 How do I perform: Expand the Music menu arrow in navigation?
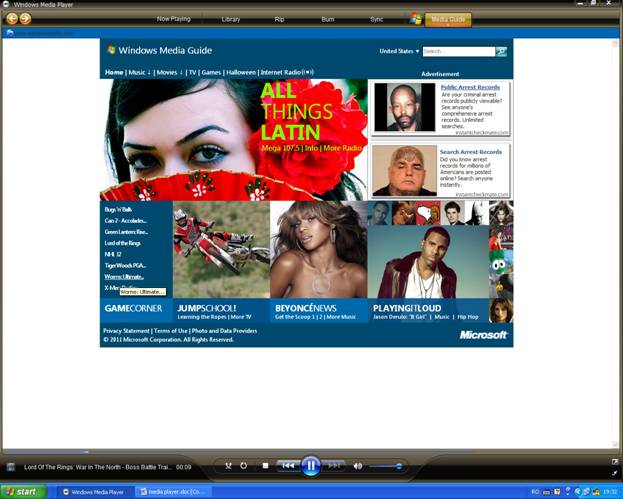coord(149,72)
